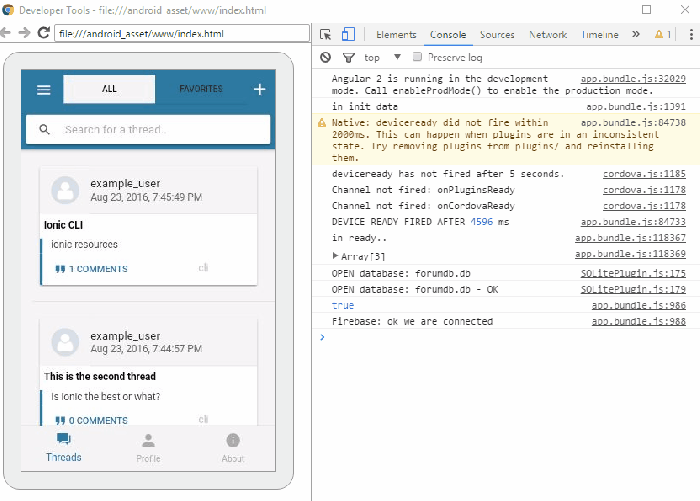The image size is (700, 501).
Task: Click avatar of the second thread post
Action: tap(66, 342)
